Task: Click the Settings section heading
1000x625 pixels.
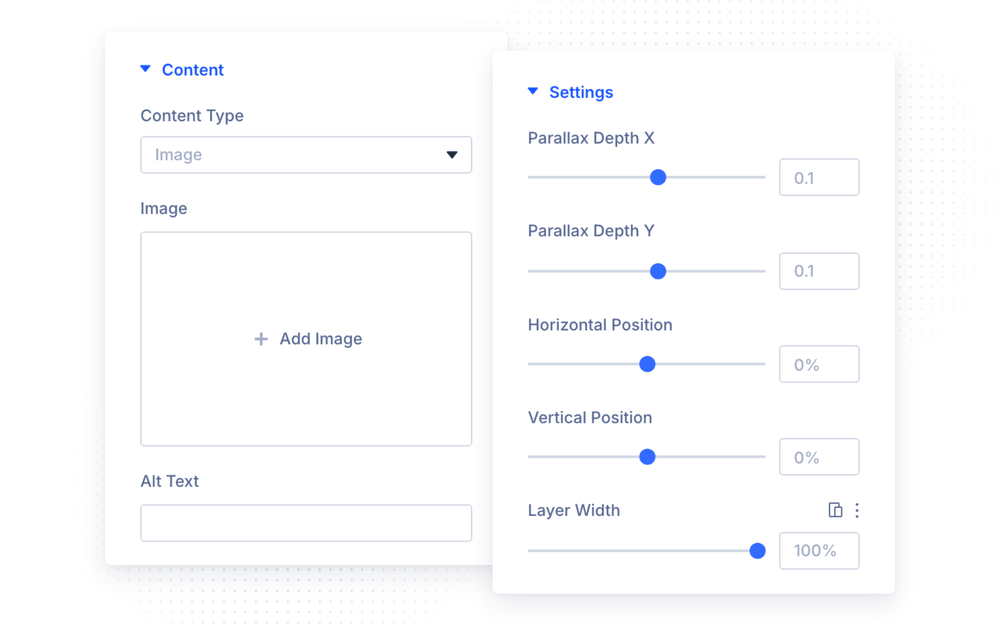Action: click(x=581, y=92)
